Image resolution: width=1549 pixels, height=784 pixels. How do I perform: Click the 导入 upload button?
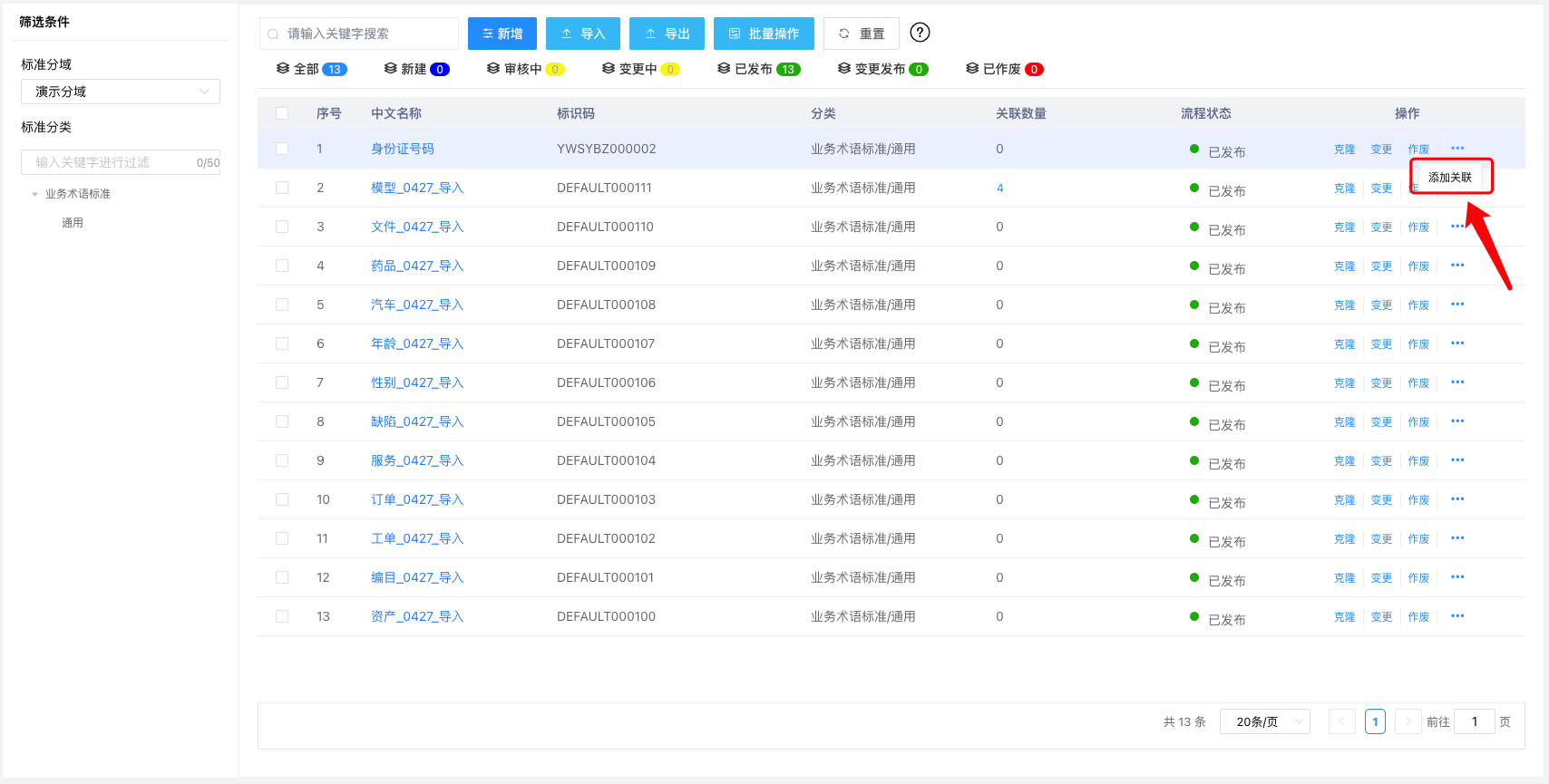pos(583,34)
